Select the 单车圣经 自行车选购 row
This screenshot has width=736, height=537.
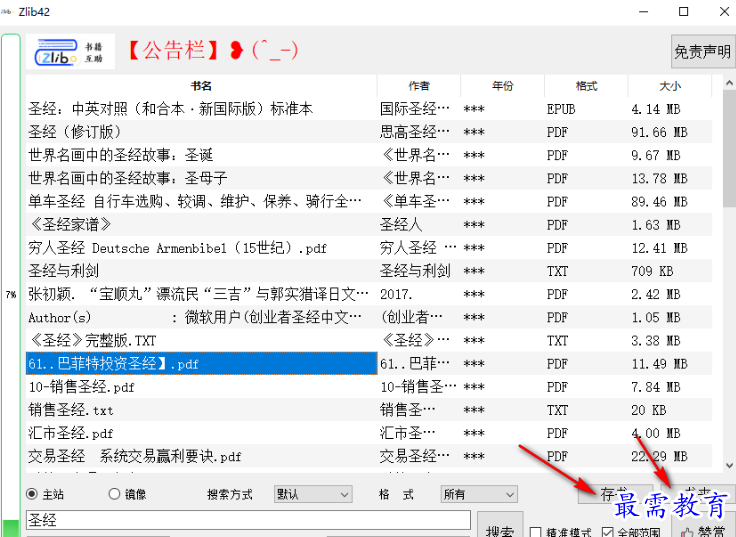point(369,201)
